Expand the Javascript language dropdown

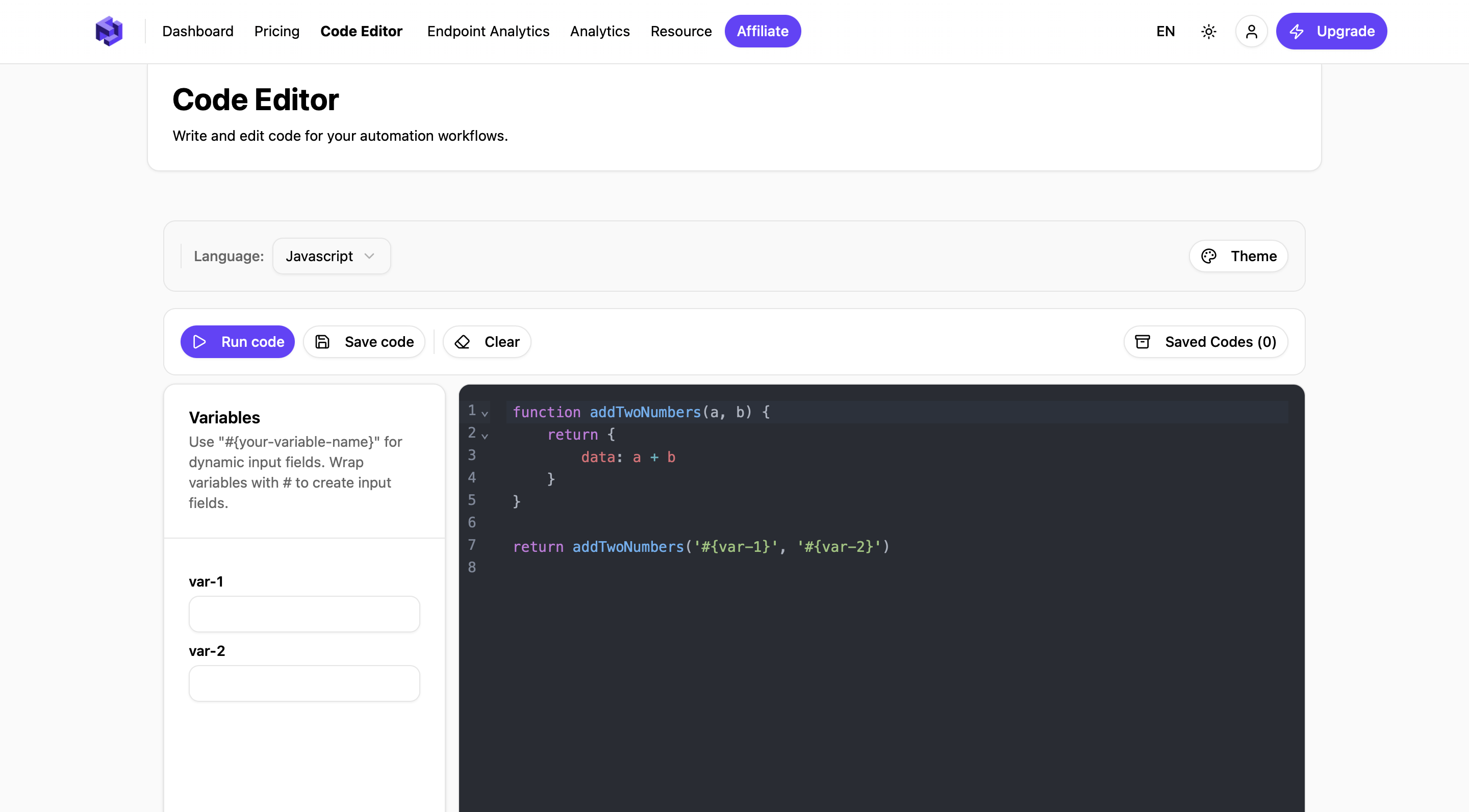pyautogui.click(x=332, y=256)
